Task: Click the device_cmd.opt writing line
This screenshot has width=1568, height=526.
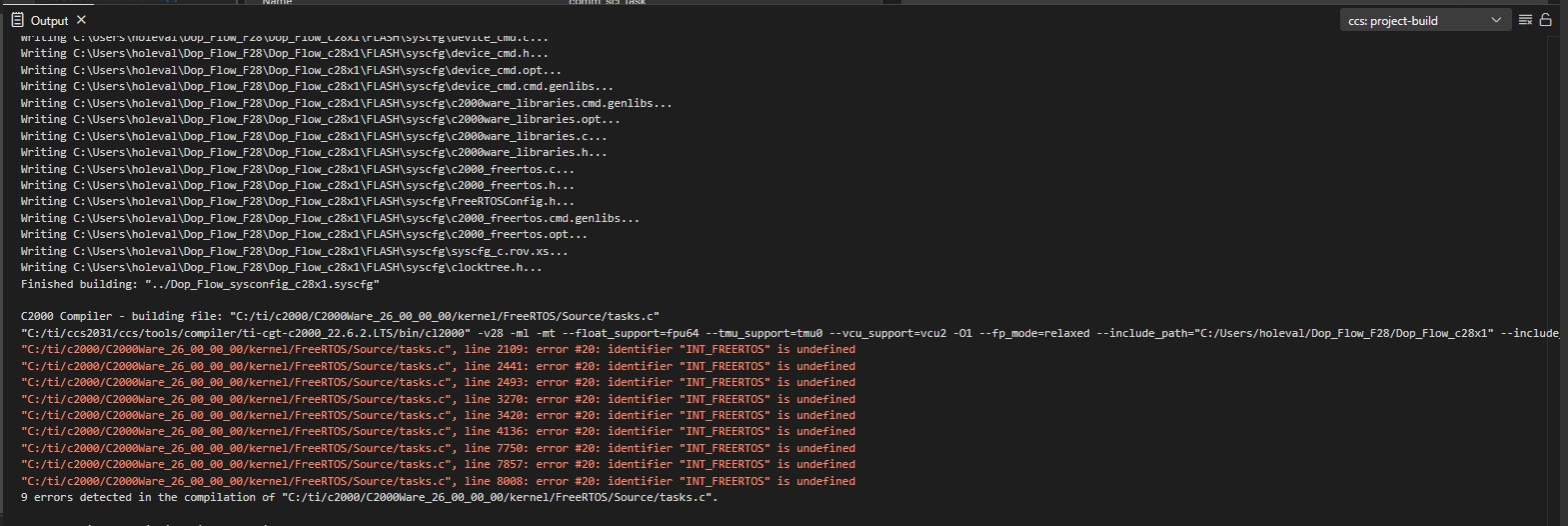Action: (x=291, y=70)
